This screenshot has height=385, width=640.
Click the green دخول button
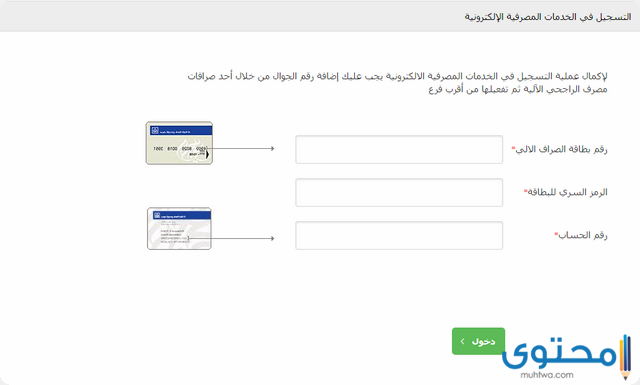pos(478,341)
